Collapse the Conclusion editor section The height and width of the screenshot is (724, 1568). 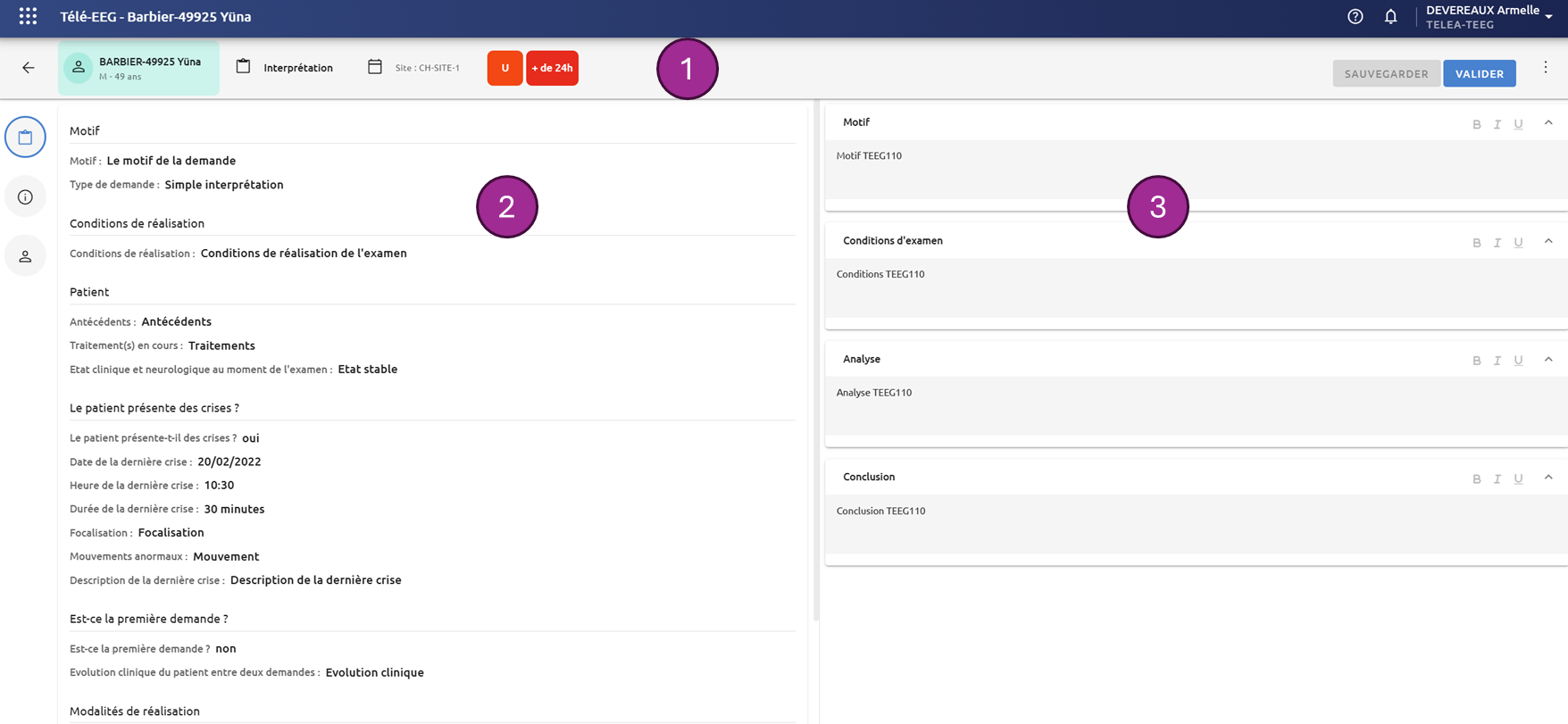pyautogui.click(x=1548, y=478)
